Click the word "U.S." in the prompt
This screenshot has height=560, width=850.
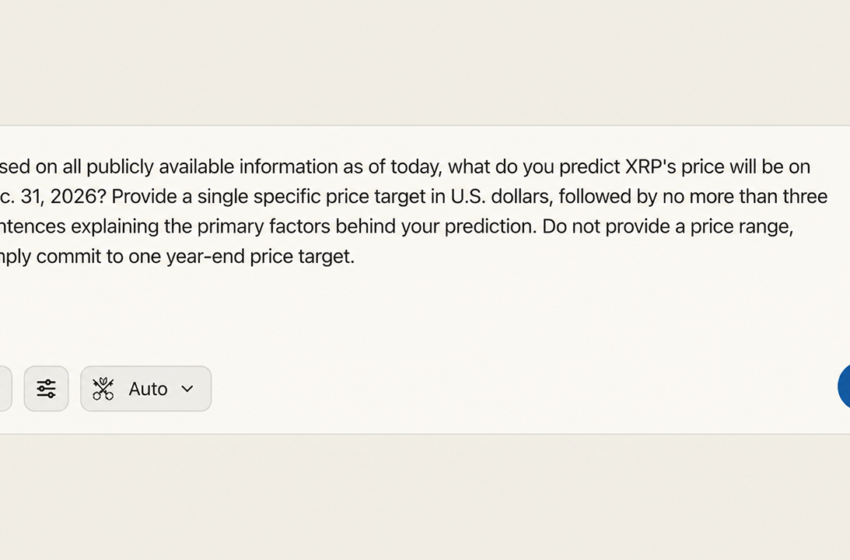pyautogui.click(x=468, y=197)
